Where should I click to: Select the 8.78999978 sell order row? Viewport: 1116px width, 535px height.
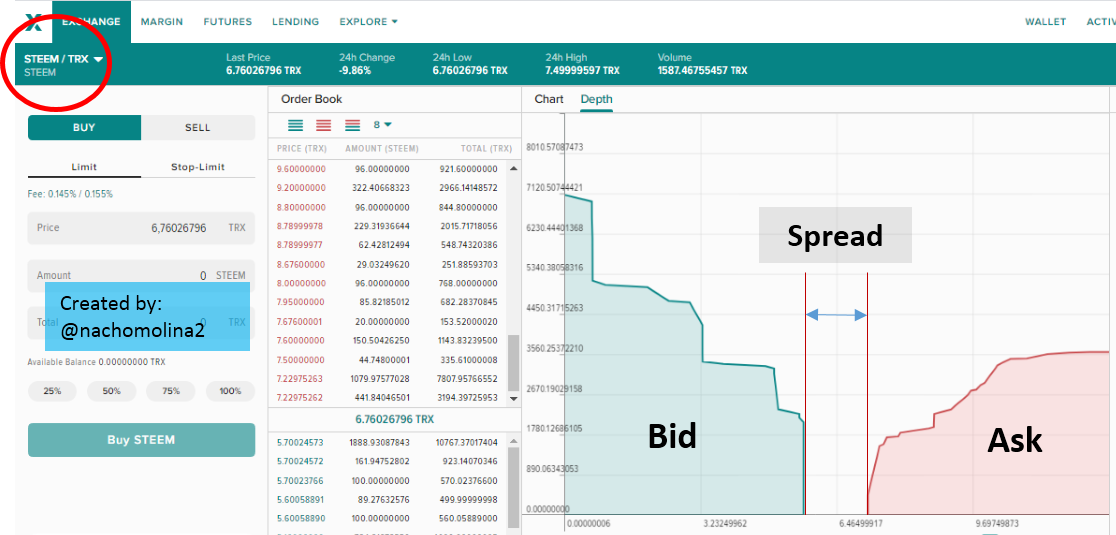pyautogui.click(x=388, y=226)
